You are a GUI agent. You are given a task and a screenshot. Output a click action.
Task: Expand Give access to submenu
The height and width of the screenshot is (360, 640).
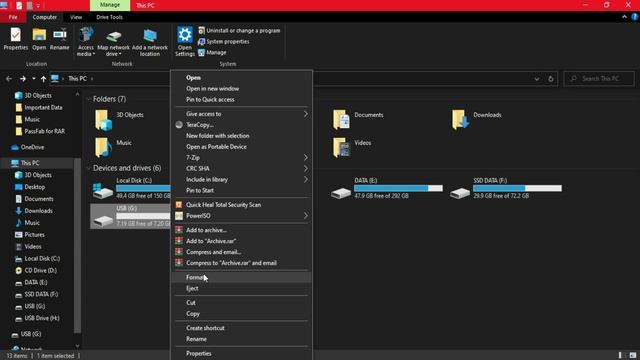click(242, 114)
